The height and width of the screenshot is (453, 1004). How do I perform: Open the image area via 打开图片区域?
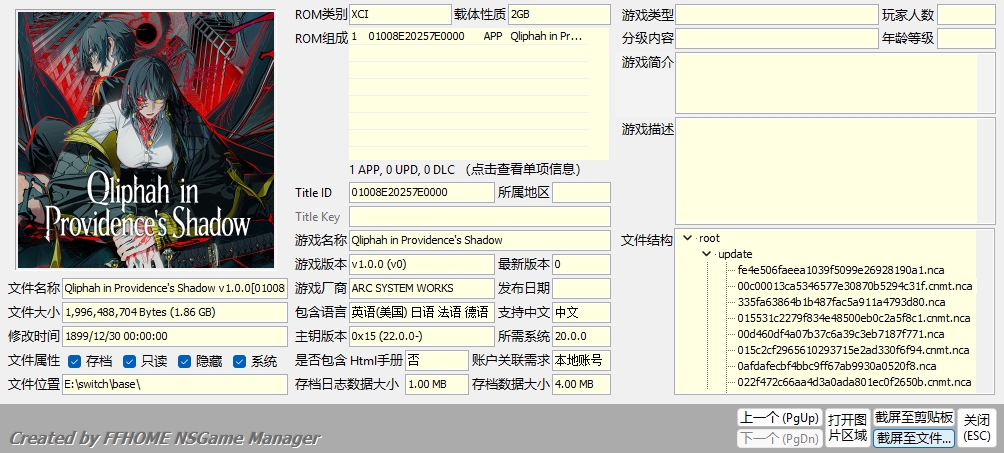coord(848,427)
